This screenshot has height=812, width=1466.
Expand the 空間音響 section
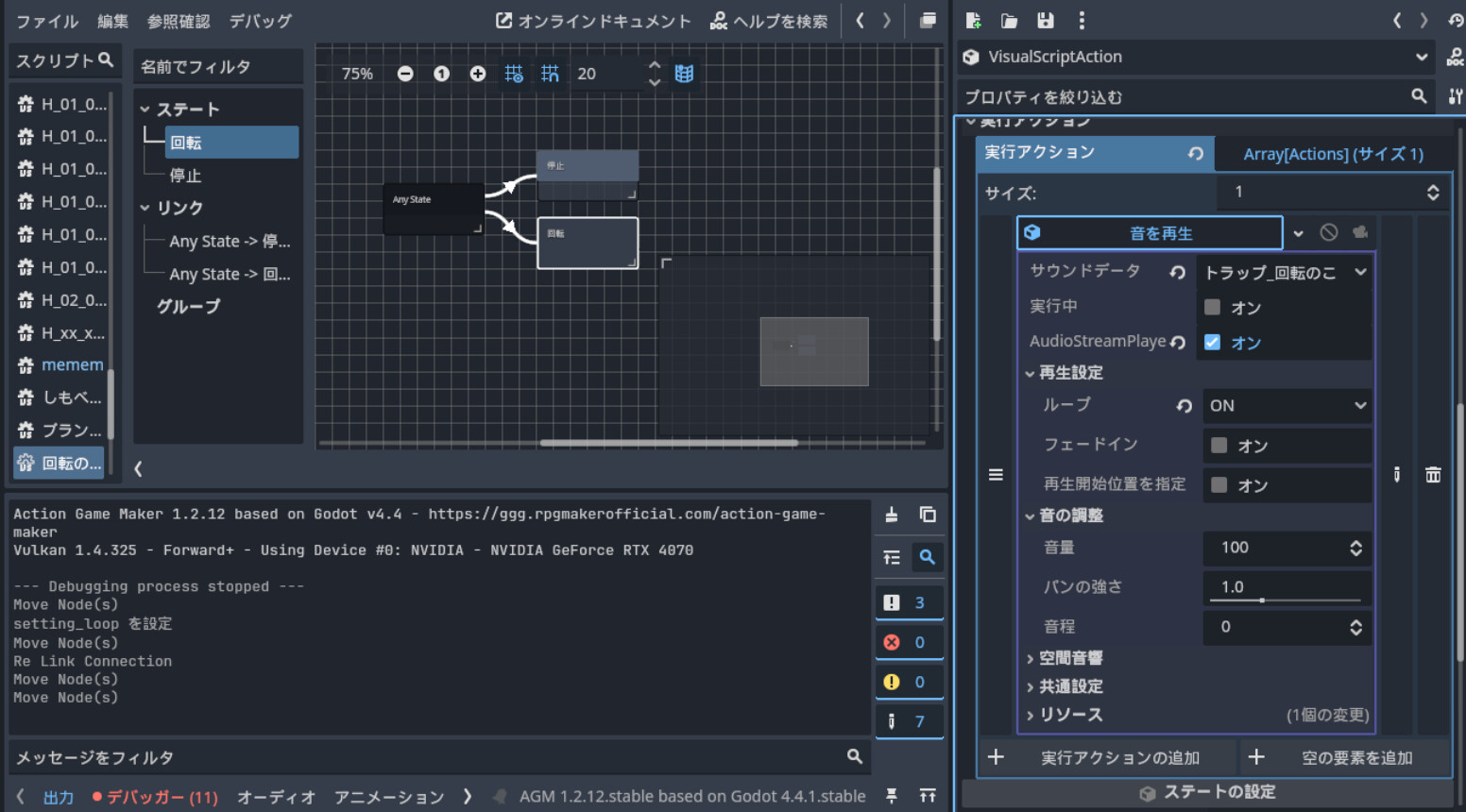(1065, 658)
